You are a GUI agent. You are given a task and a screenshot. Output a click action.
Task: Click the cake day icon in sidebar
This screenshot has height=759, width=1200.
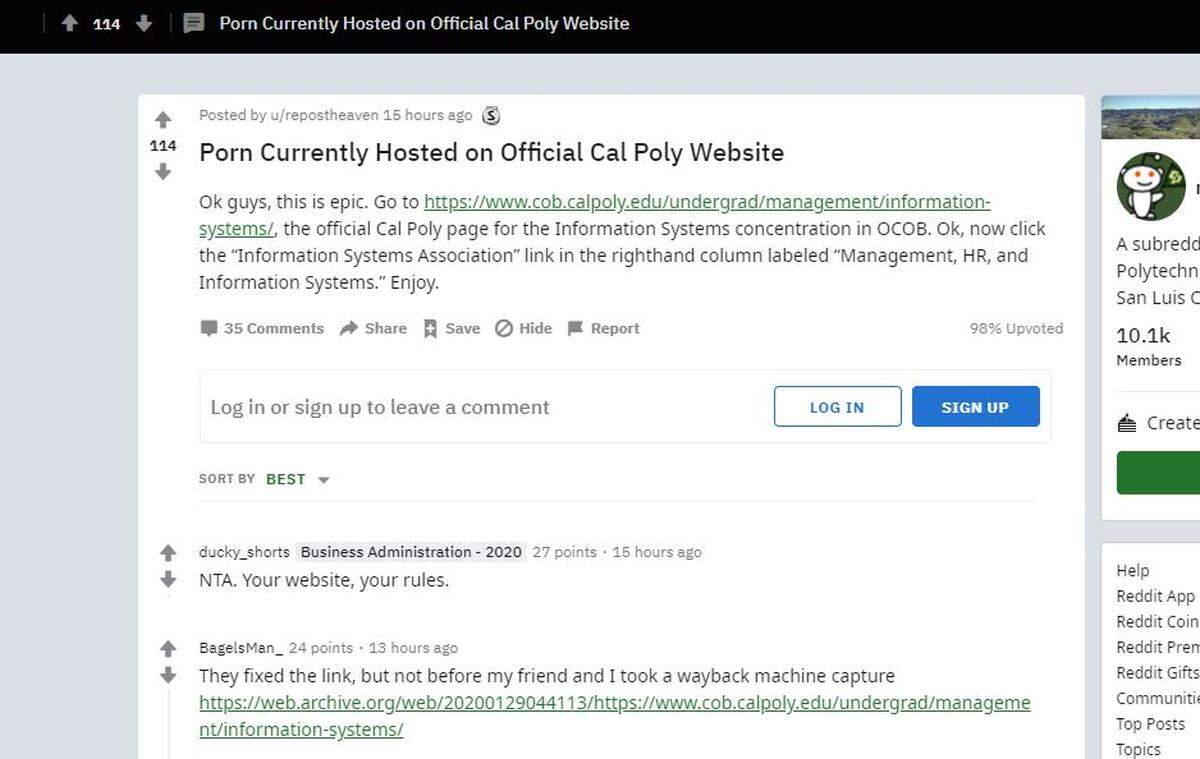(x=1127, y=424)
